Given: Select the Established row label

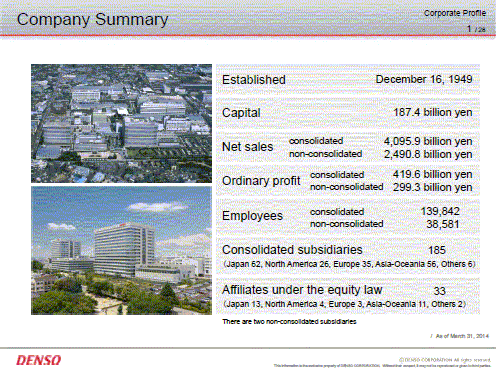Looking at the screenshot, I should 254,80.
